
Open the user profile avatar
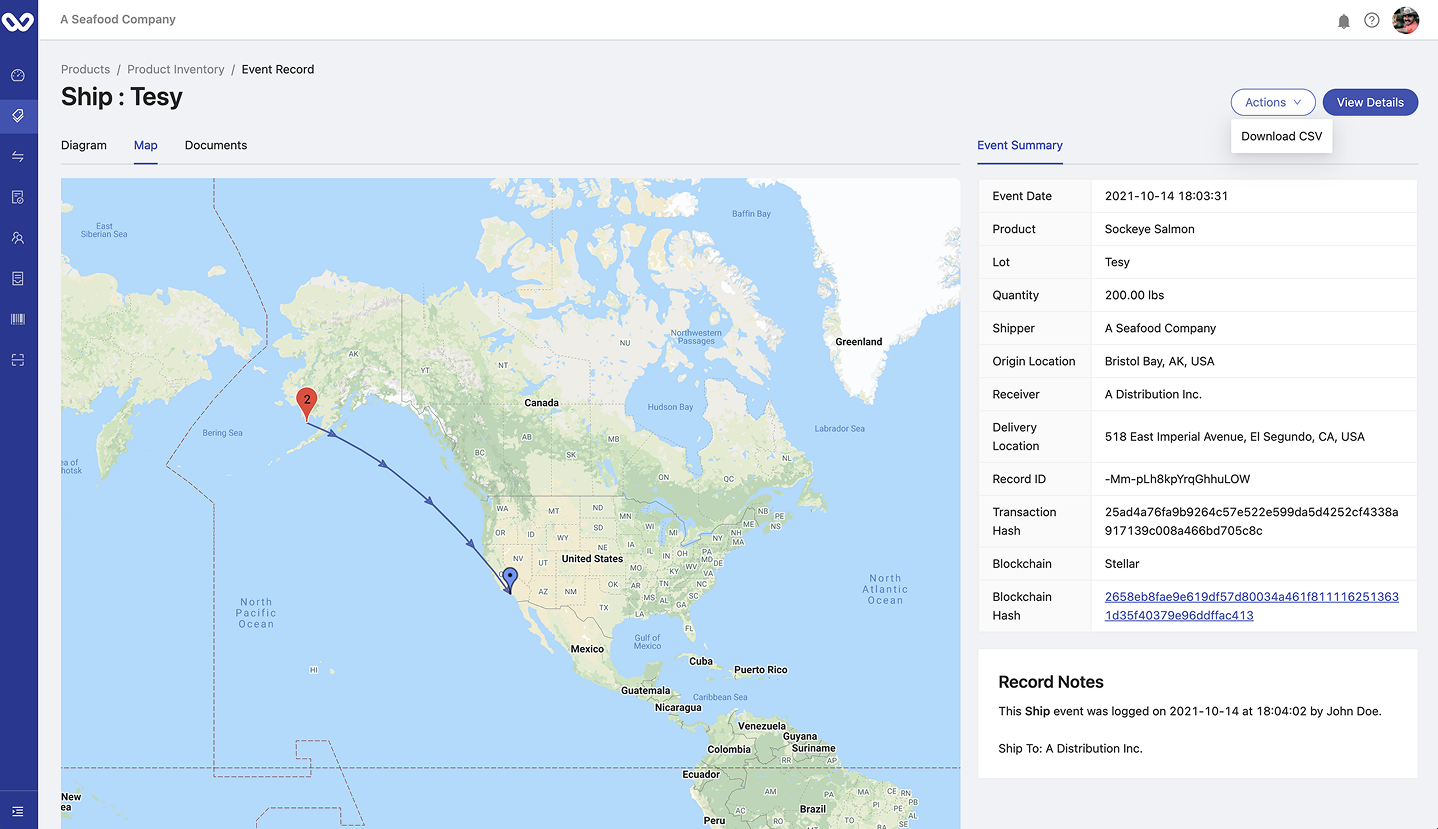1405,20
